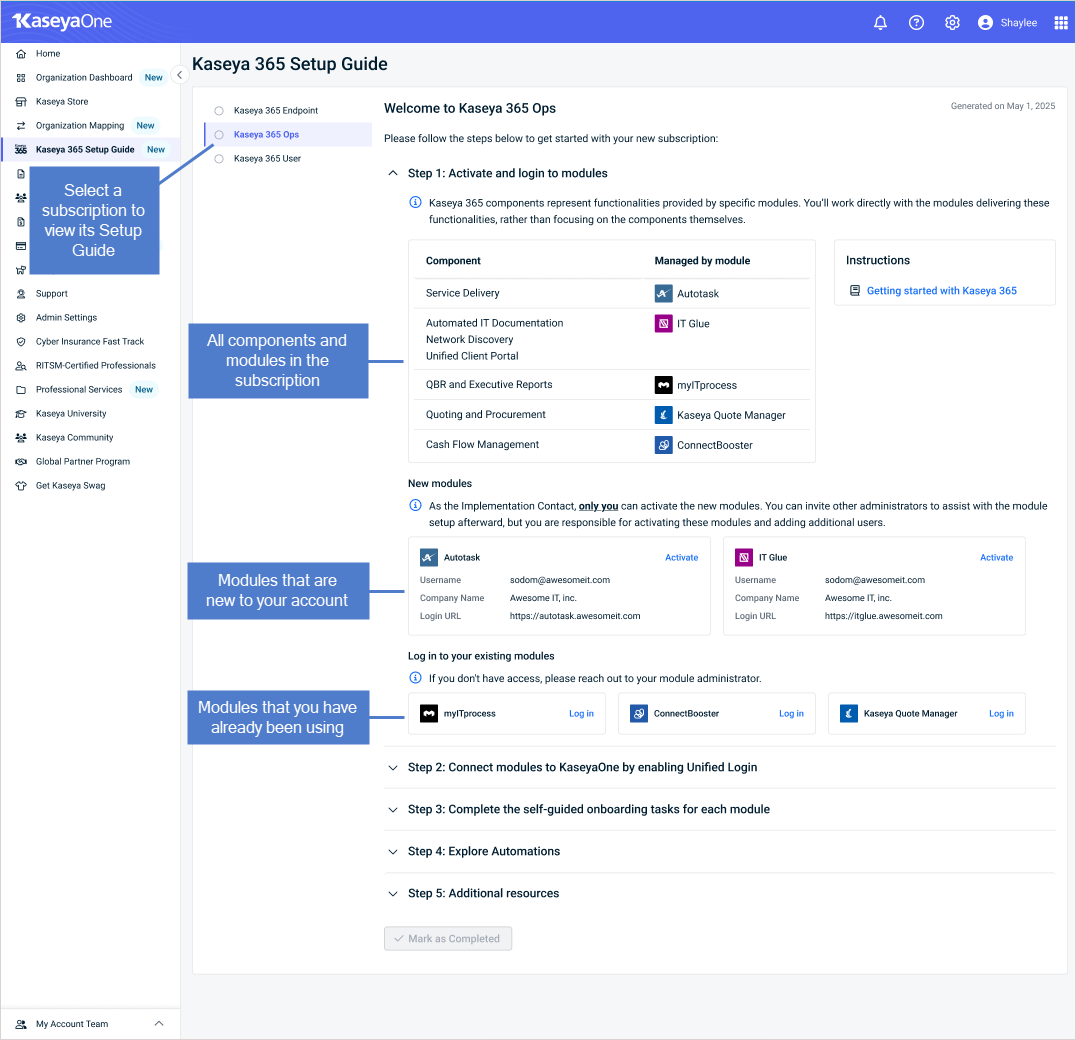Click the Autotask icon in component table

pos(663,294)
